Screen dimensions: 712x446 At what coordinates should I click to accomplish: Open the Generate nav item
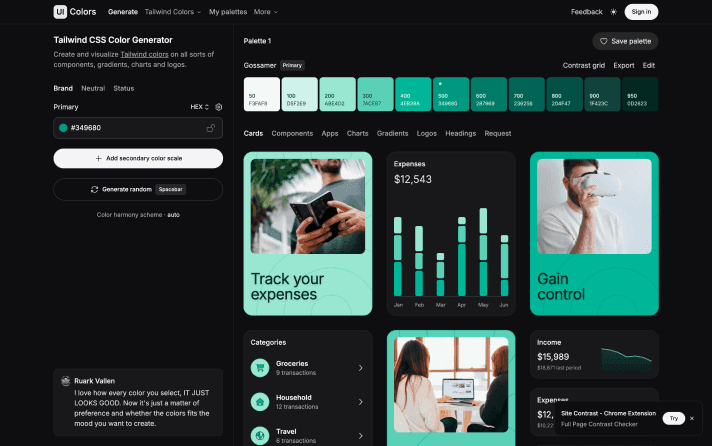pyautogui.click(x=123, y=12)
